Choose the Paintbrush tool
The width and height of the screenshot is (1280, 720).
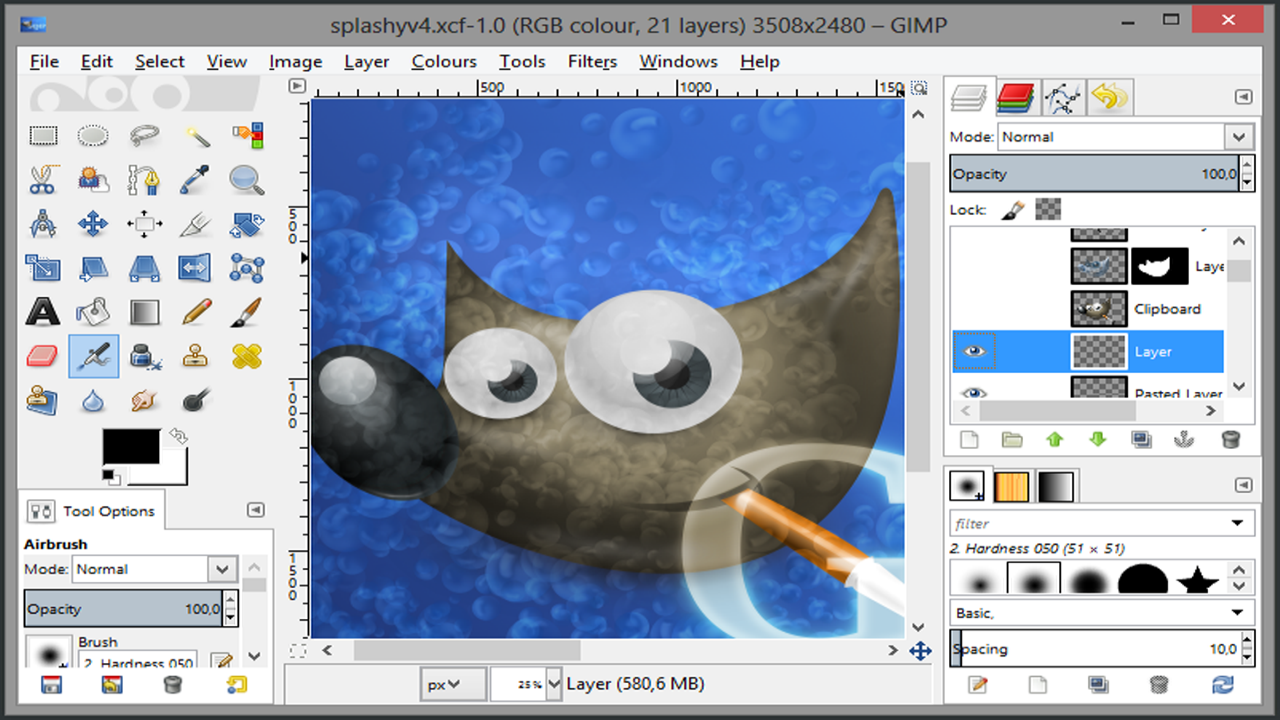tap(246, 311)
